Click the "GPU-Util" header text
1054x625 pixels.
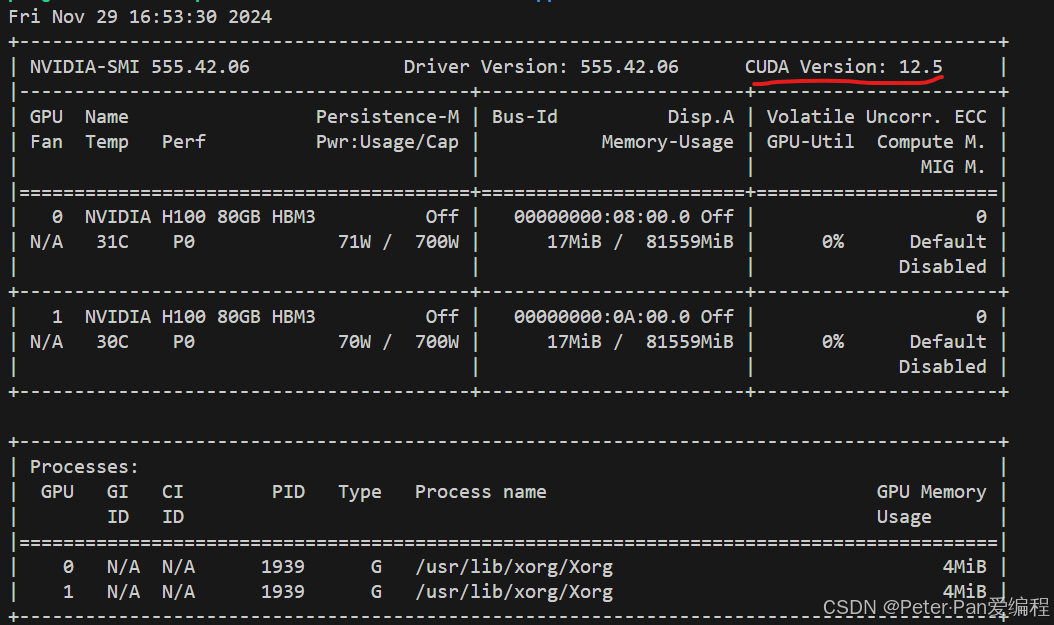pos(811,142)
